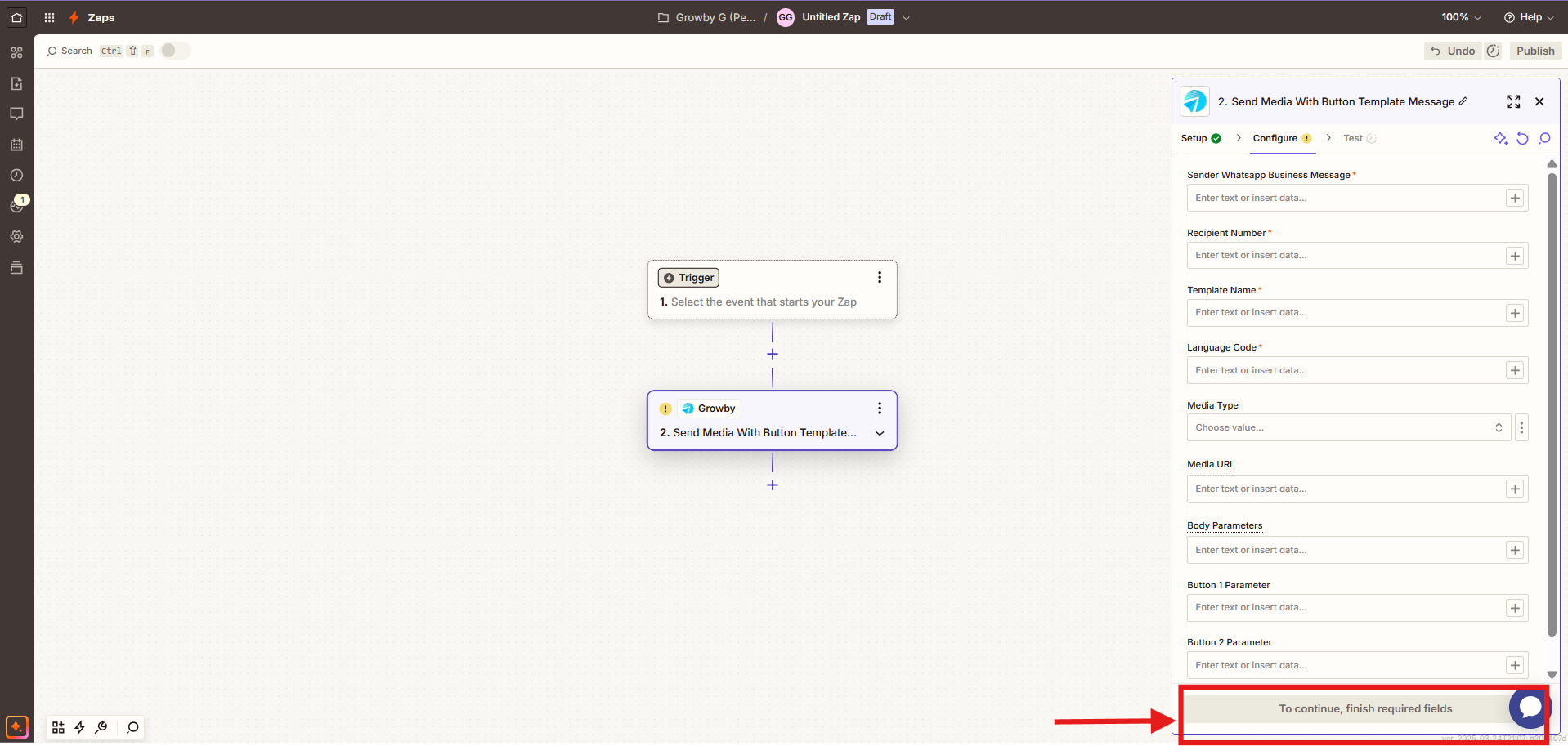The width and height of the screenshot is (1568, 746).
Task: Open the apps grid launcher
Action: pos(49,17)
